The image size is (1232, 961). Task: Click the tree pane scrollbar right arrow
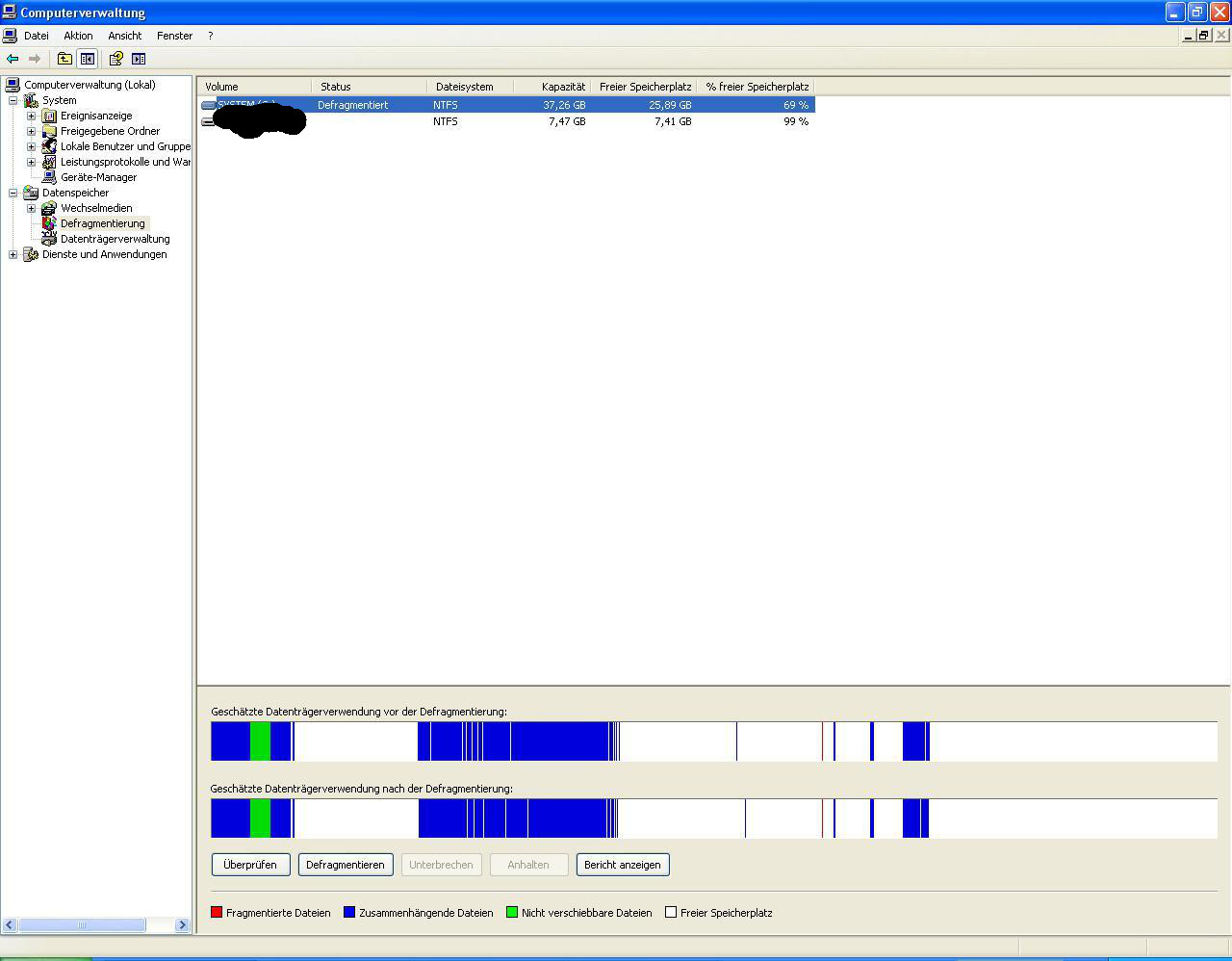click(182, 925)
